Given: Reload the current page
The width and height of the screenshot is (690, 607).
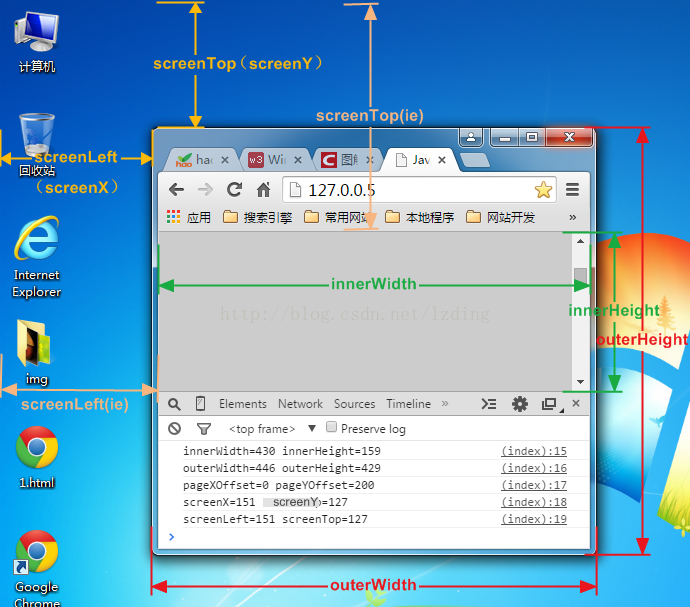Looking at the screenshot, I should [x=234, y=190].
